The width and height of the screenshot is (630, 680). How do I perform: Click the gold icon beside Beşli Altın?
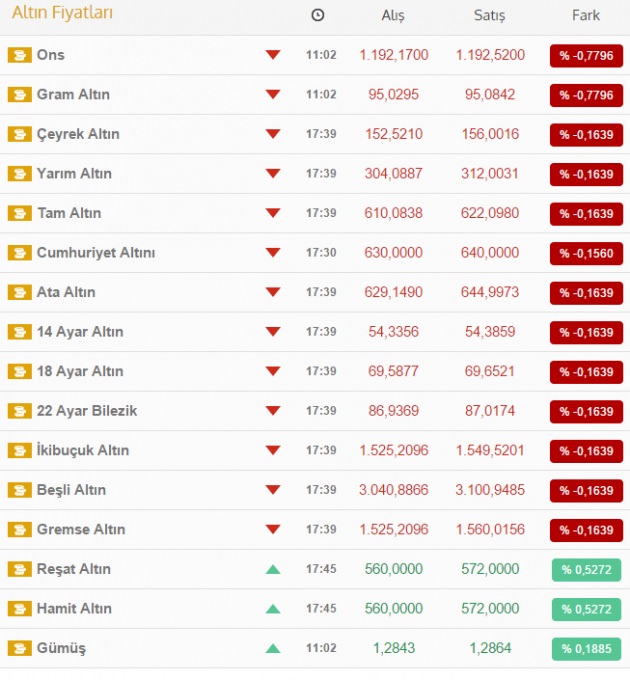coord(19,490)
